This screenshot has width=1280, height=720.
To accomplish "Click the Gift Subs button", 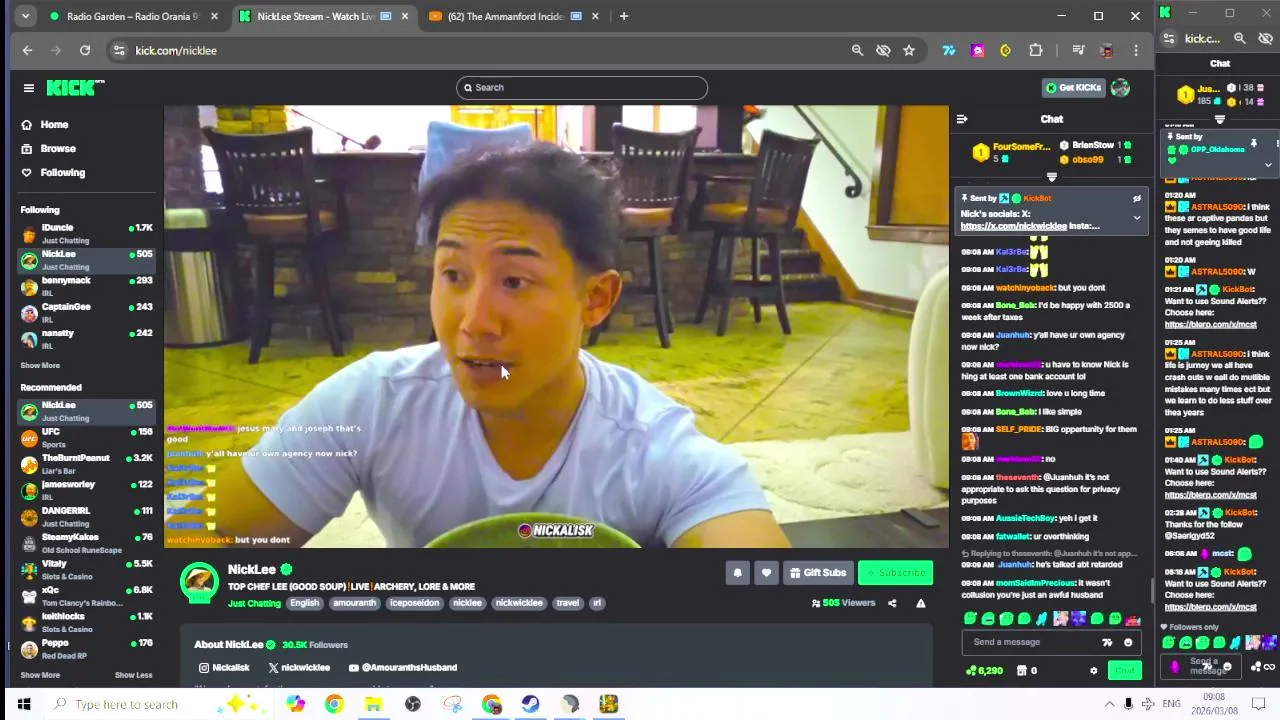I will tap(818, 573).
